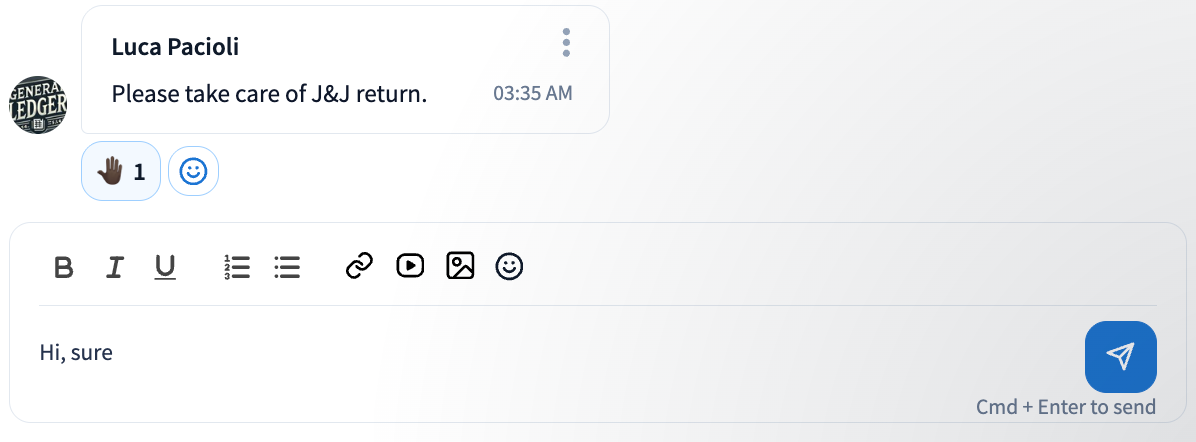Image resolution: width=1196 pixels, height=442 pixels.
Task: Click the 03:35 AM timestamp
Action: 532,94
